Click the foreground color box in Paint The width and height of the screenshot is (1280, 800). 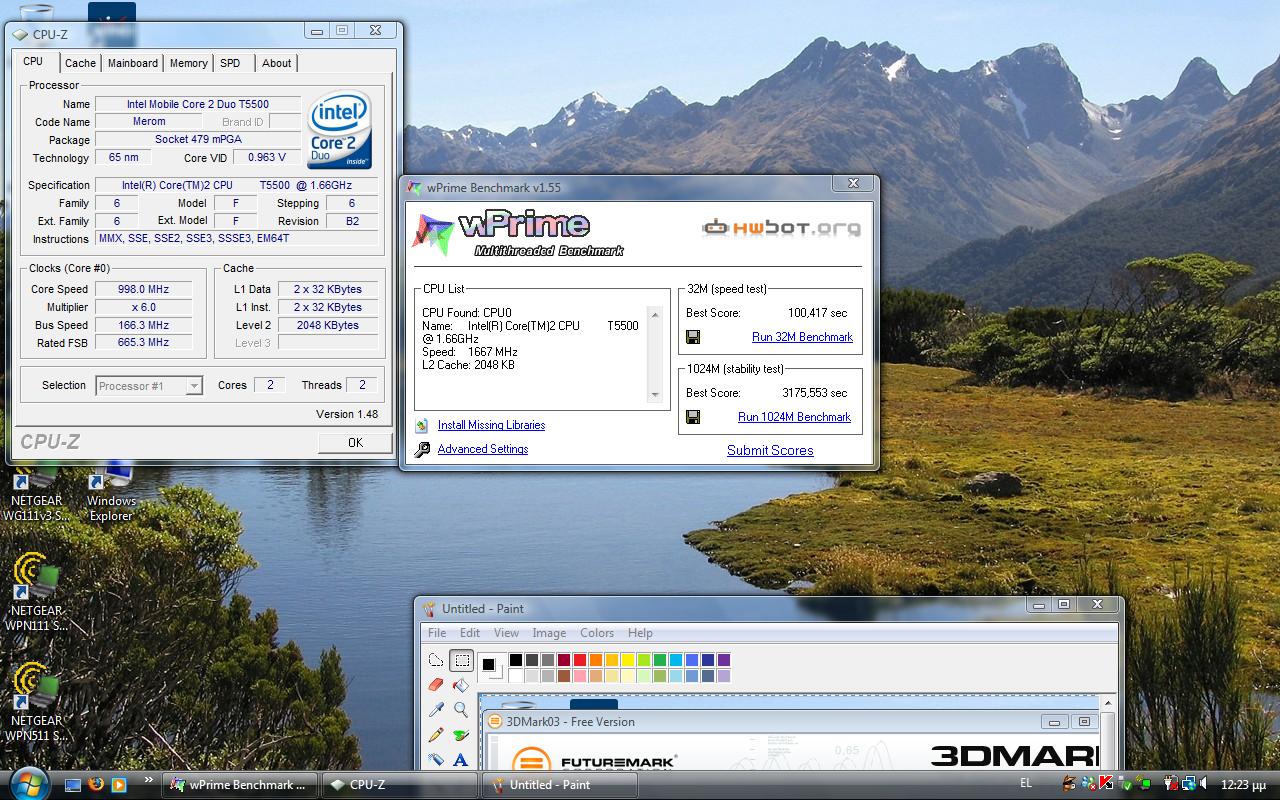point(488,664)
